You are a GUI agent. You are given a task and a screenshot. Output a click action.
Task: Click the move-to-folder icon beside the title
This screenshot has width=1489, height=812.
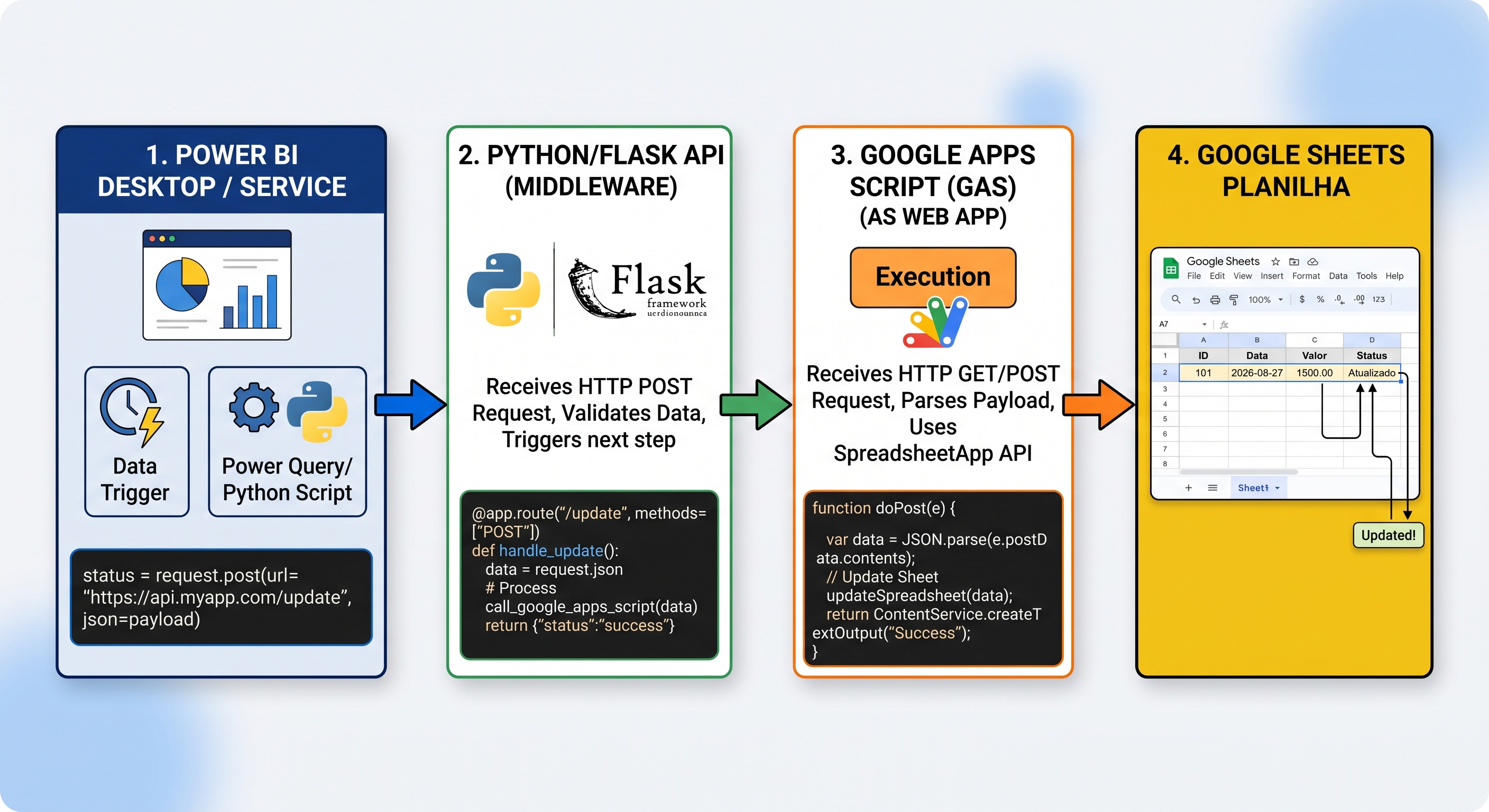click(1294, 261)
